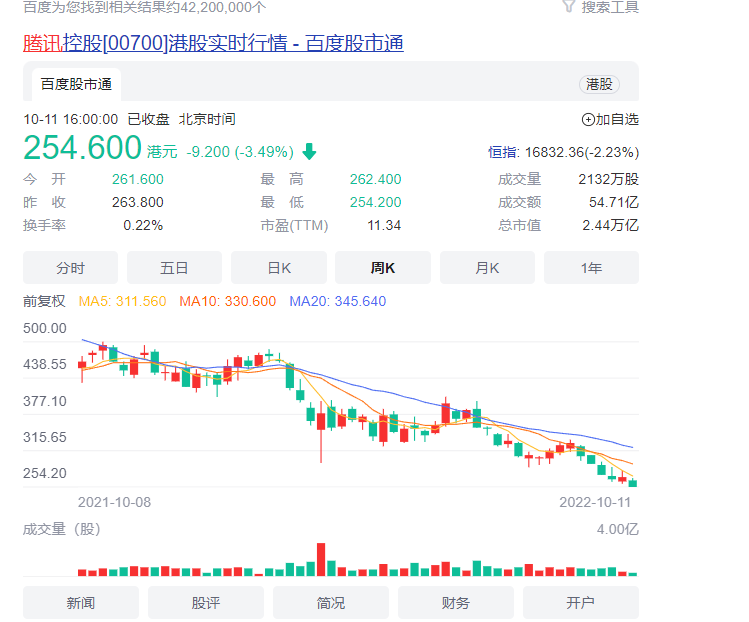Click the MA20: 345.640 indicator

(x=338, y=301)
